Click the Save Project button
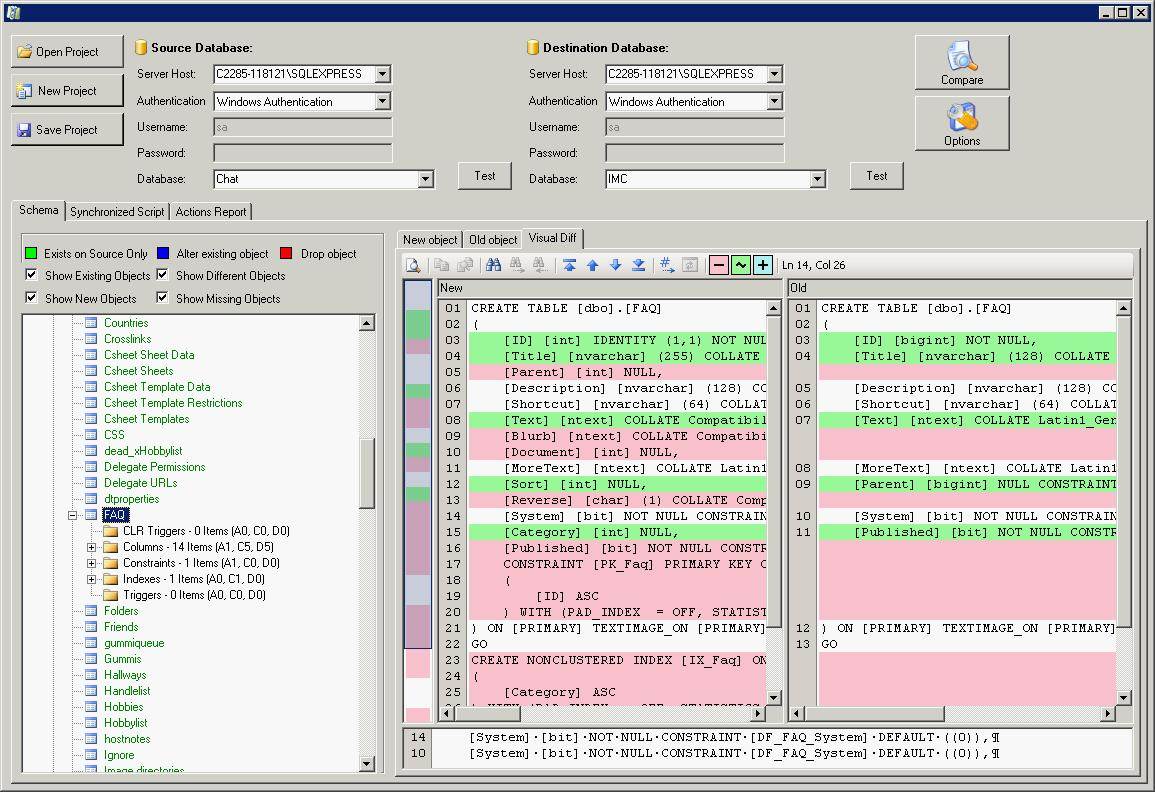This screenshot has height=792, width=1155. tap(67, 130)
